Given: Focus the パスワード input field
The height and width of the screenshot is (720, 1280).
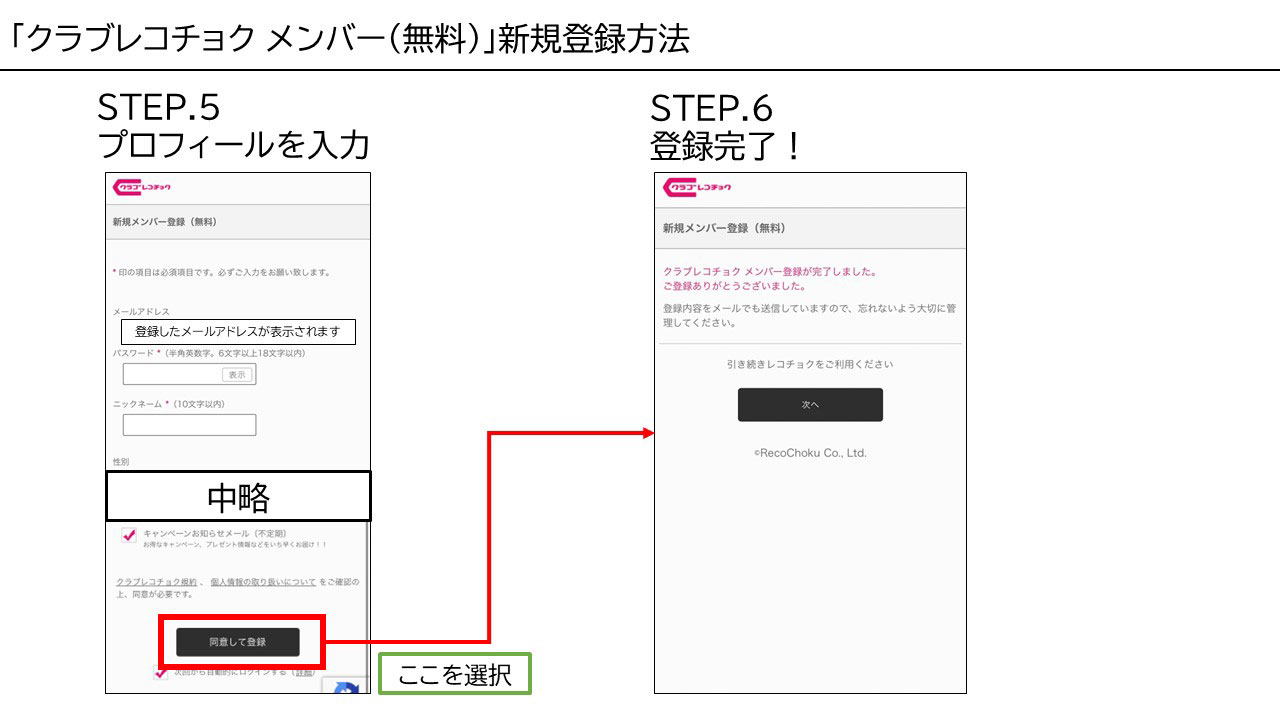Looking at the screenshot, I should [x=189, y=375].
